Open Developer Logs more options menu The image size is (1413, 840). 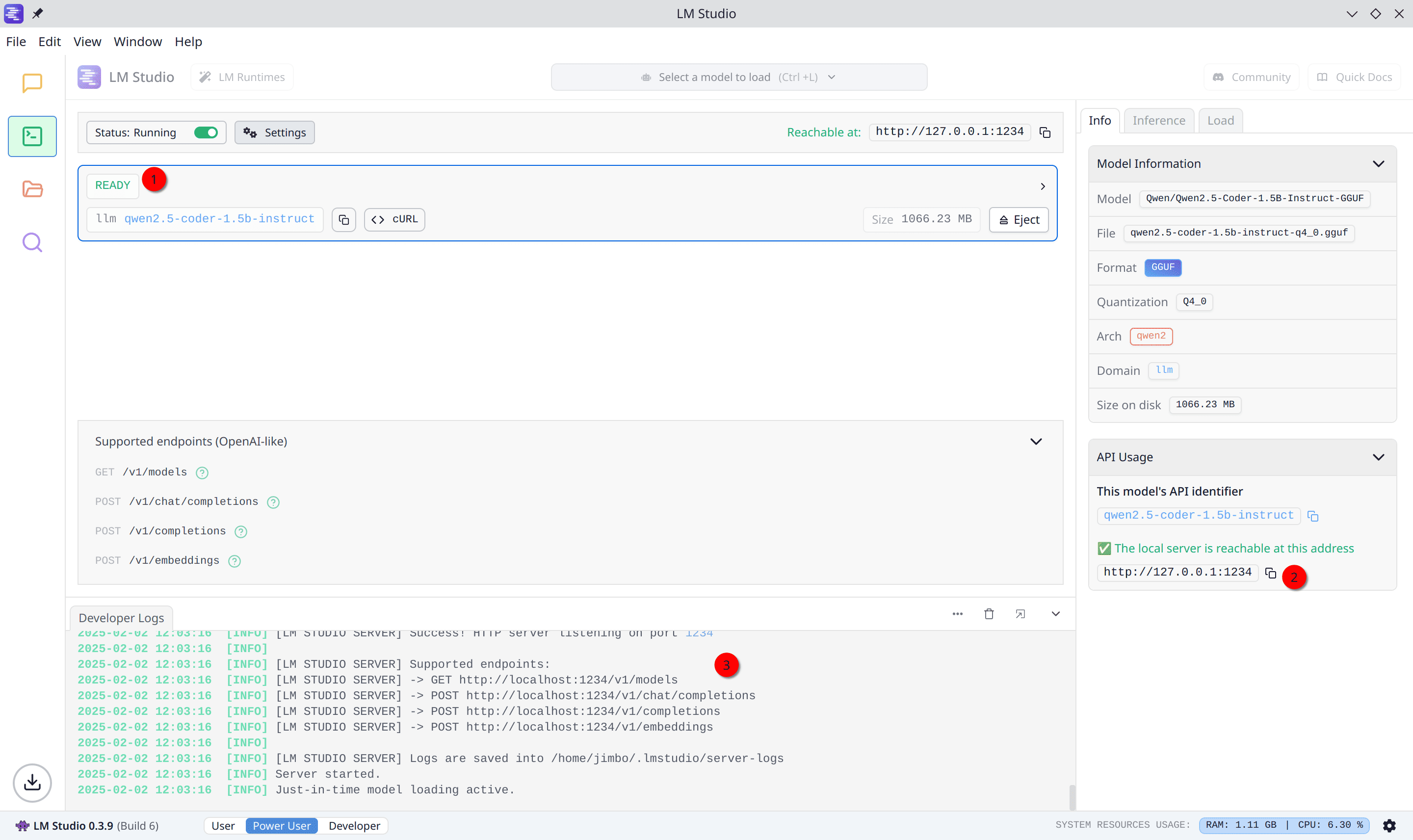pyautogui.click(x=958, y=614)
